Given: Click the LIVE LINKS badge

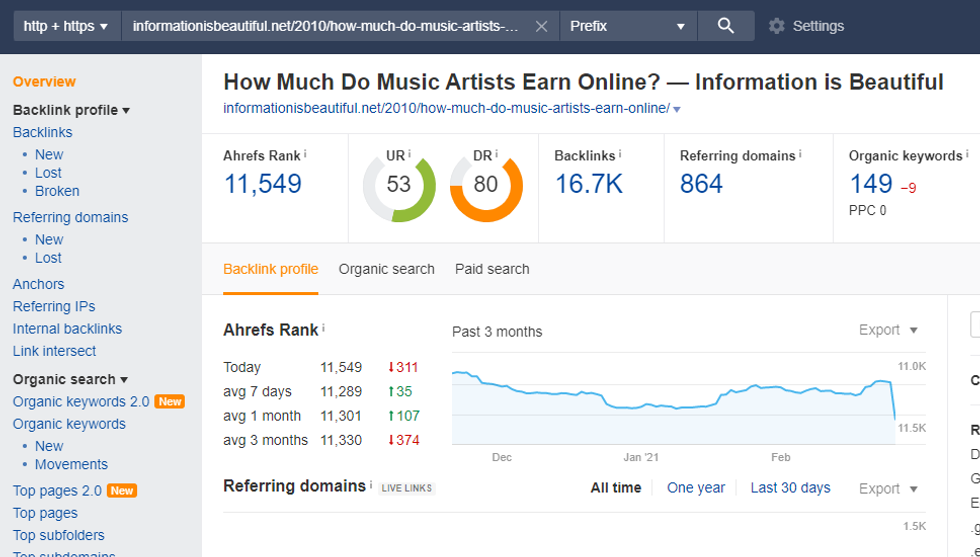Looking at the screenshot, I should [x=407, y=488].
